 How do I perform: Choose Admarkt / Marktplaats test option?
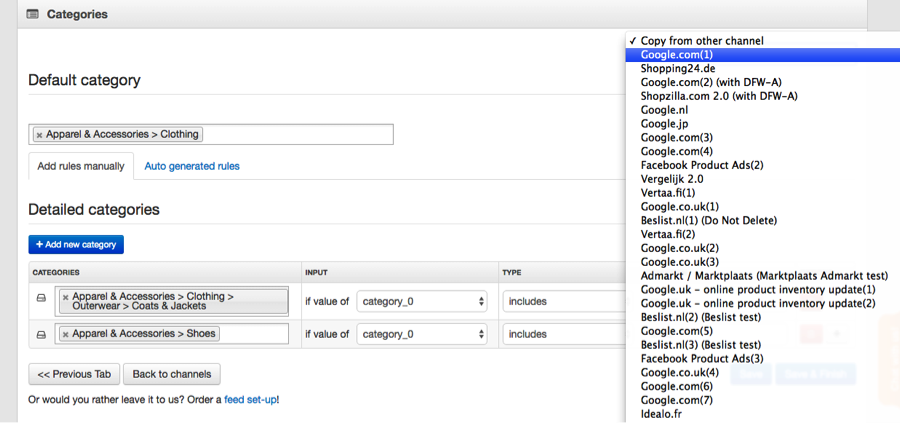click(x=762, y=275)
